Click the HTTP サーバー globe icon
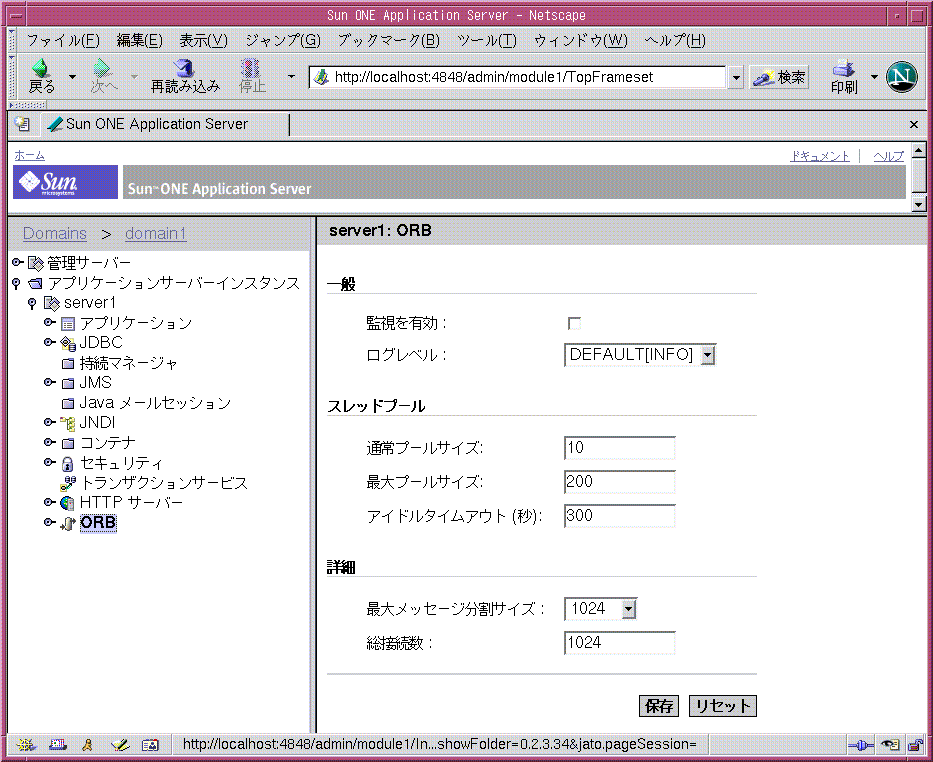 [x=68, y=503]
